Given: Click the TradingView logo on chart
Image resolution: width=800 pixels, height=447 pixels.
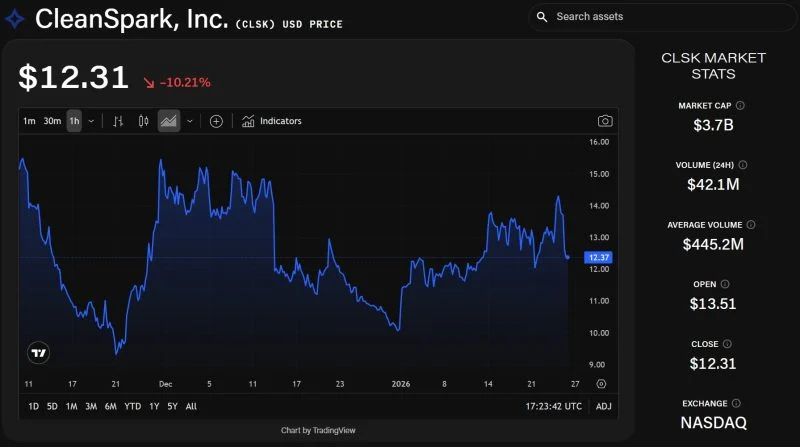Looking at the screenshot, I should [39, 353].
